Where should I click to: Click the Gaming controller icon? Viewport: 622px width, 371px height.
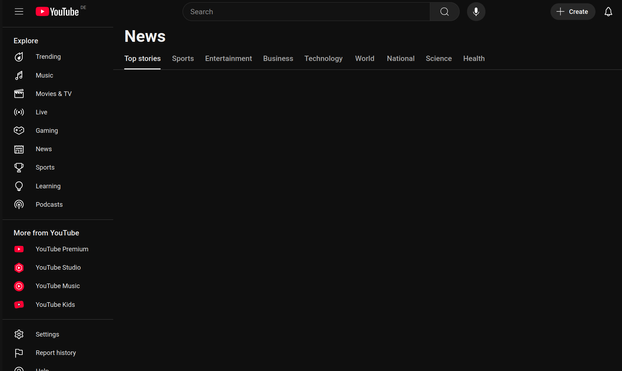click(19, 131)
